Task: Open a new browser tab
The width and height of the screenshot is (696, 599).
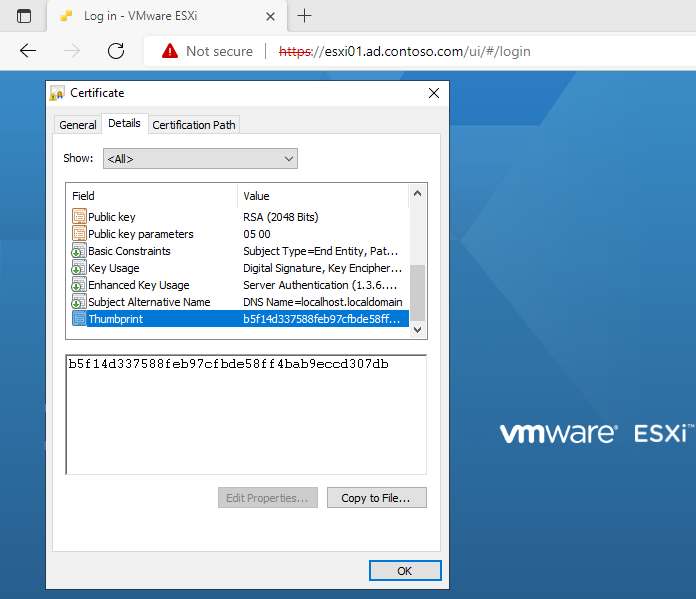Action: (x=304, y=16)
